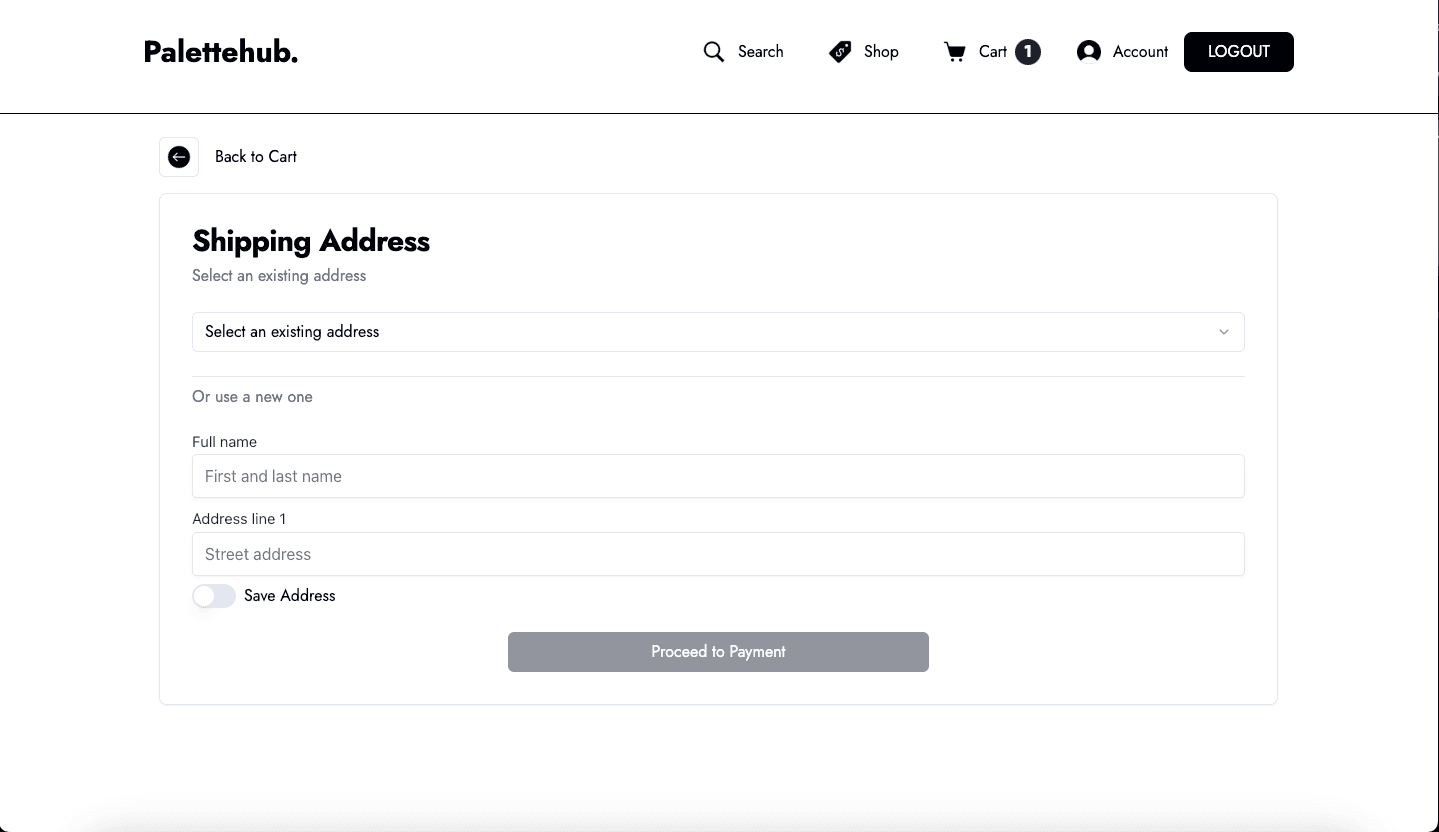This screenshot has width=1439, height=832.
Task: Click the price tag Shop icon
Action: click(x=840, y=52)
